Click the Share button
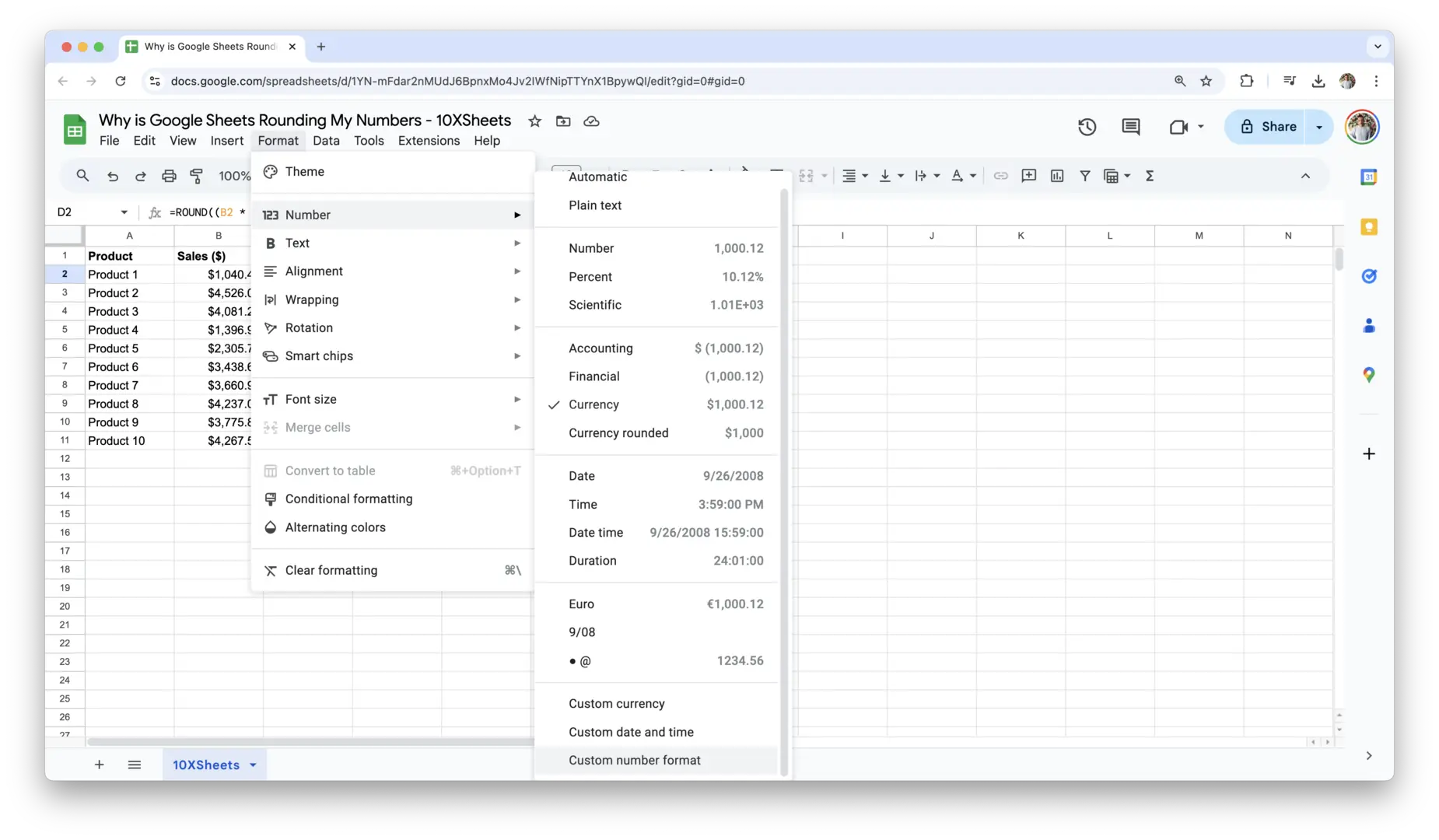1439x840 pixels. click(x=1268, y=127)
